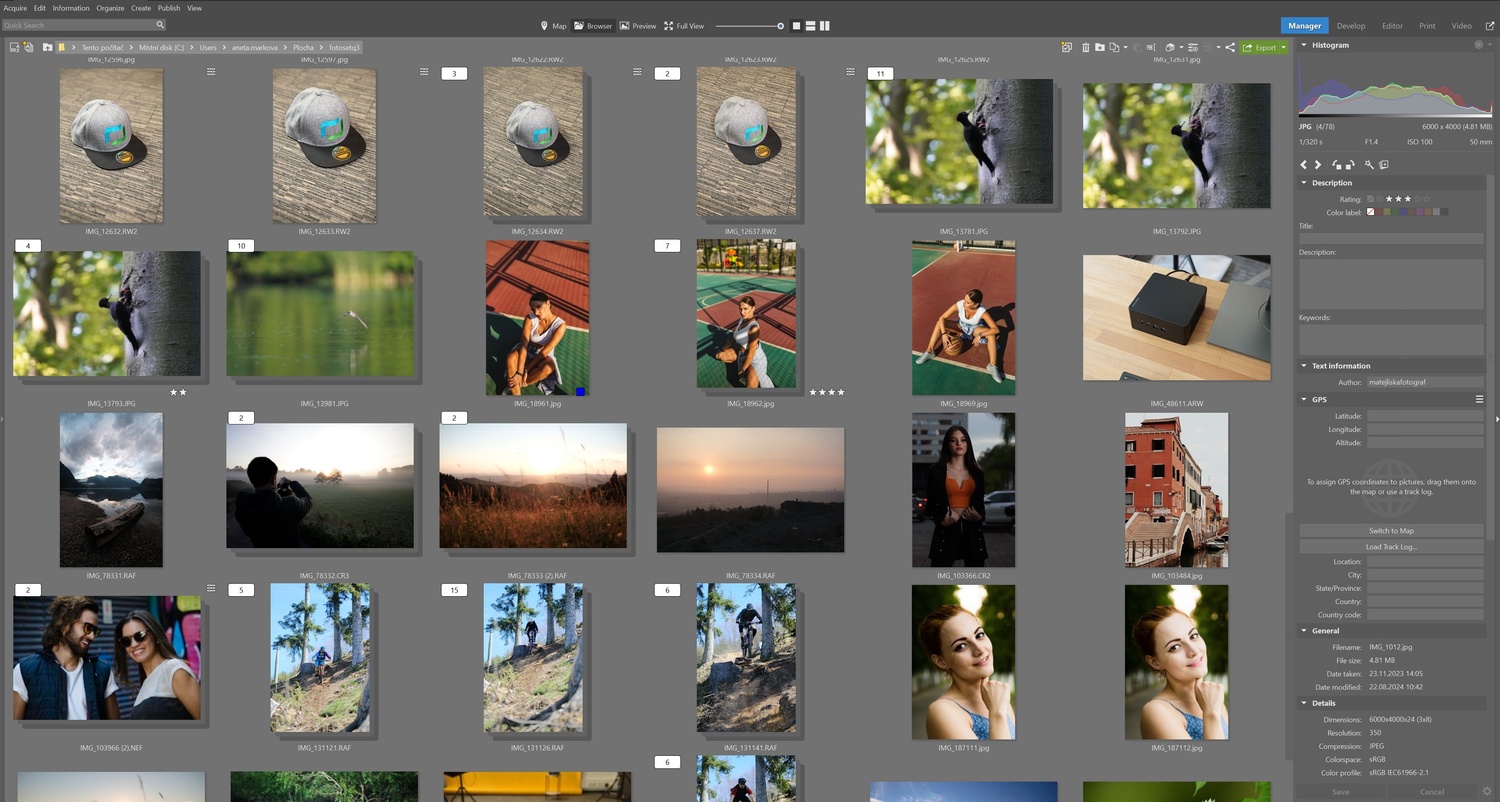Select thumbnail IMG_48611.ARW

click(1176, 317)
